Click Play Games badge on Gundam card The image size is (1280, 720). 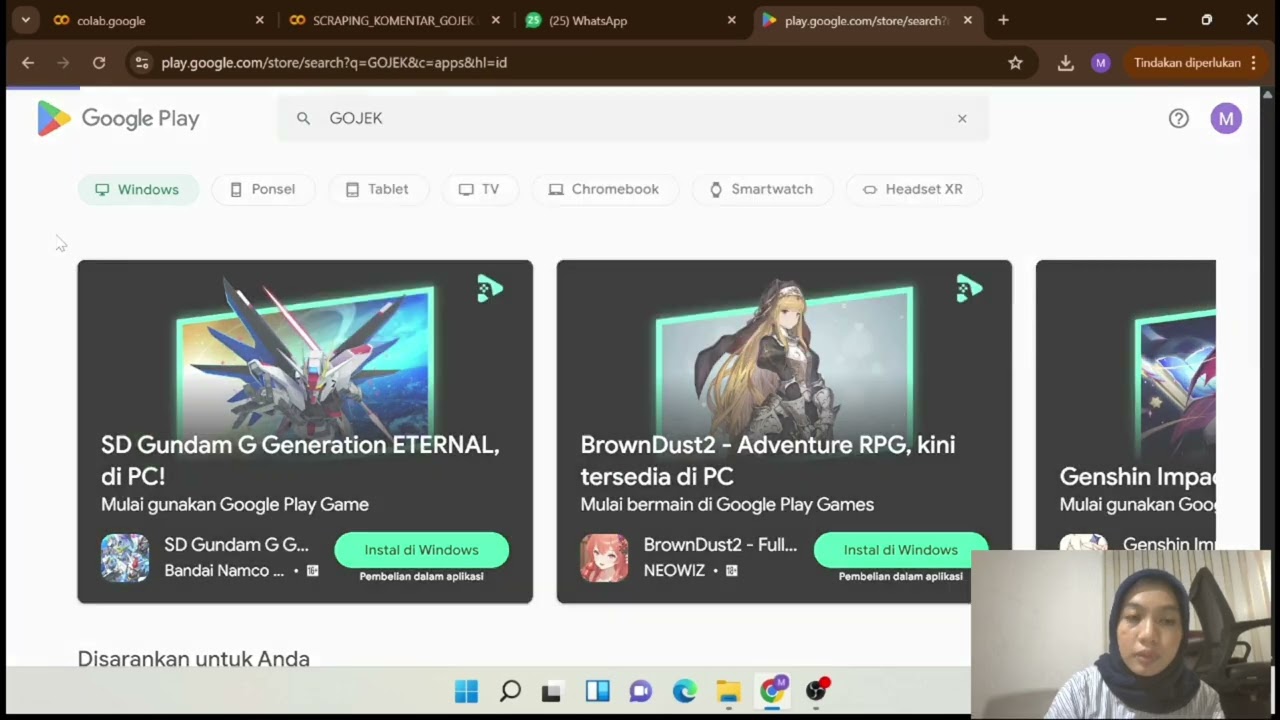pyautogui.click(x=489, y=289)
